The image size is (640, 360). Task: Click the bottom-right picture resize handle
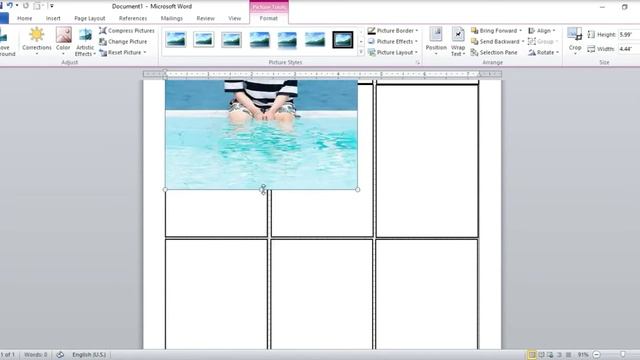358,189
